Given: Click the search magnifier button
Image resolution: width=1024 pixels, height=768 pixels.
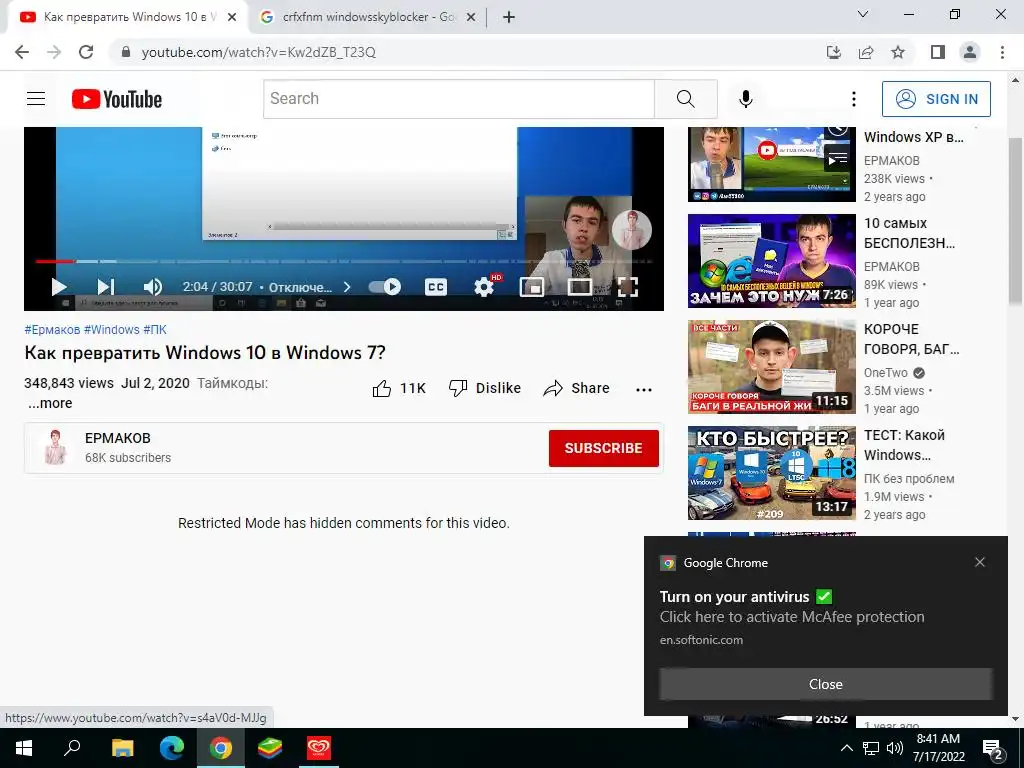Looking at the screenshot, I should [686, 99].
